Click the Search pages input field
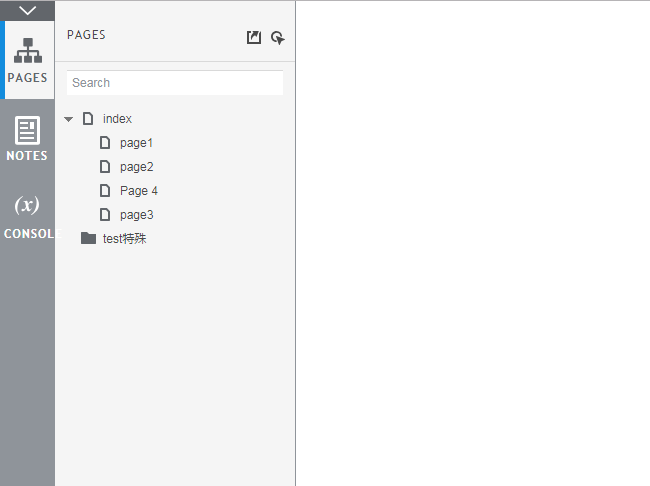 coord(175,83)
